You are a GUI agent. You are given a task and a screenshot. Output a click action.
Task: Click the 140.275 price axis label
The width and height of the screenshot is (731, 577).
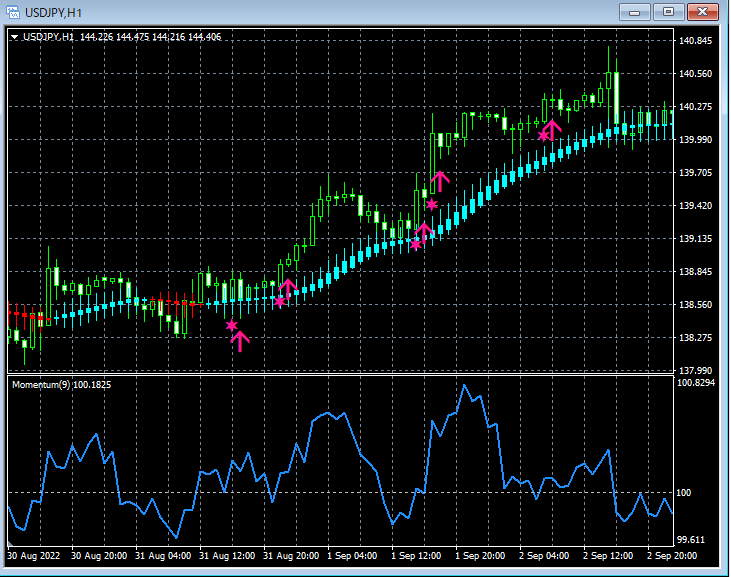click(696, 107)
